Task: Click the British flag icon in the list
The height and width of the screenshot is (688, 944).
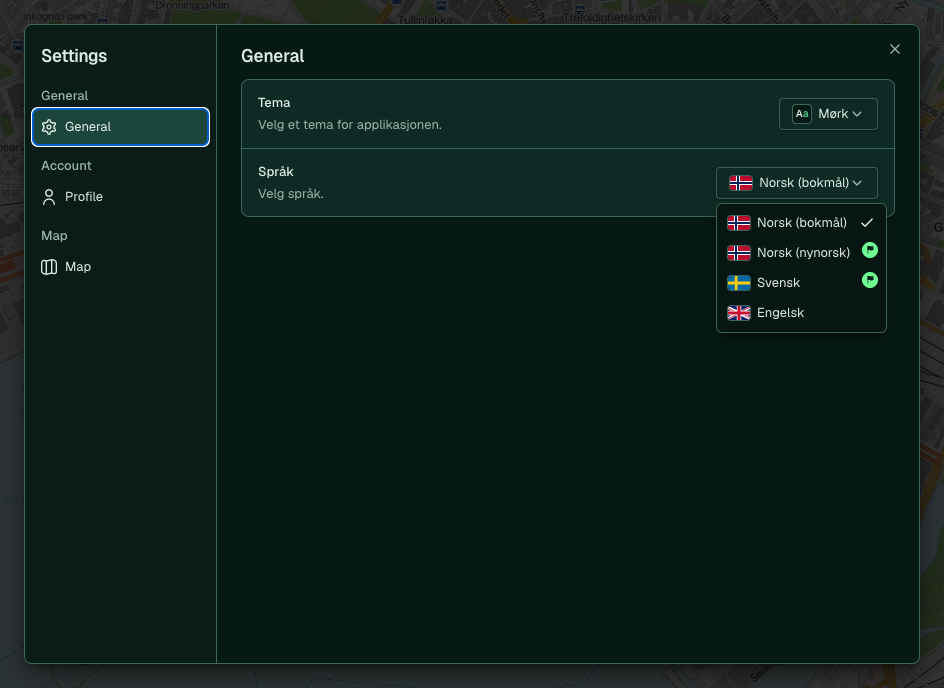Action: [x=739, y=313]
